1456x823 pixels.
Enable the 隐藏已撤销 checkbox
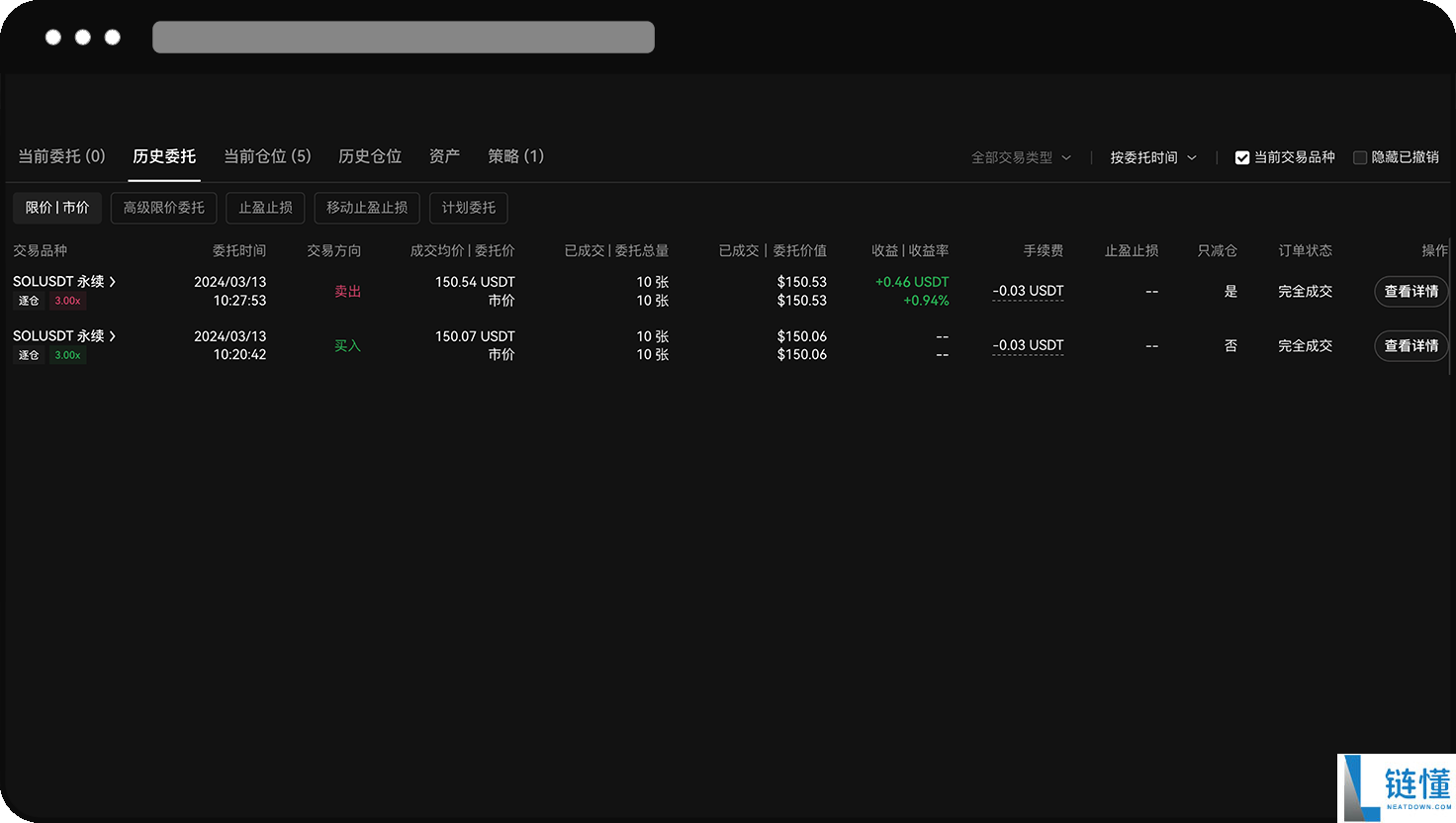1359,156
